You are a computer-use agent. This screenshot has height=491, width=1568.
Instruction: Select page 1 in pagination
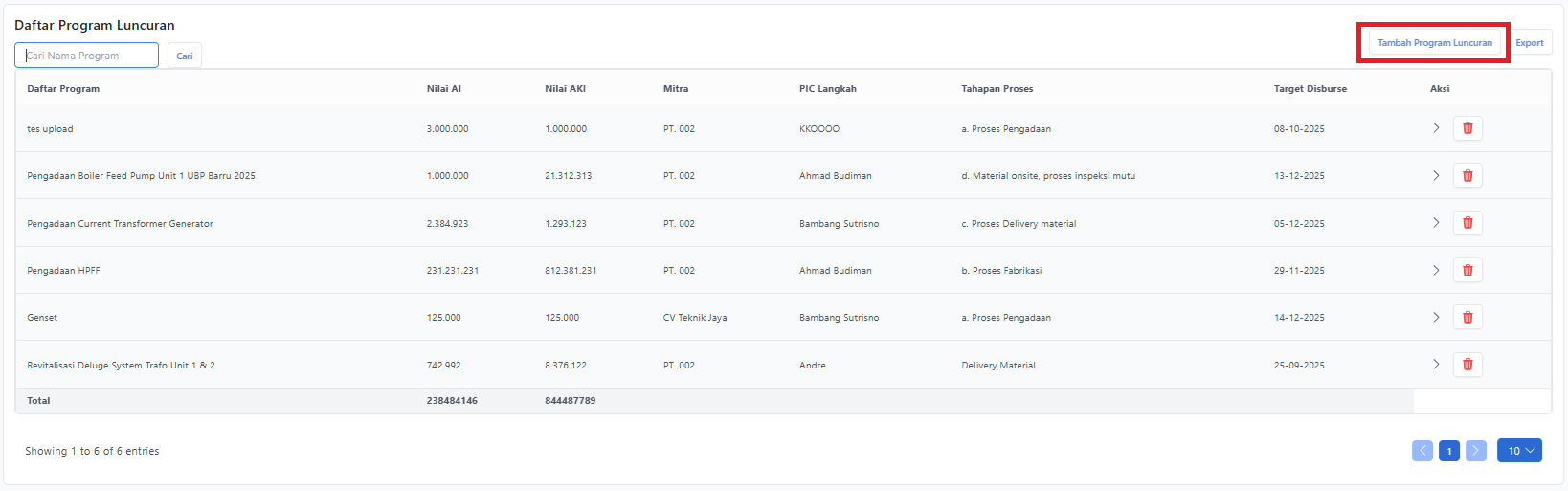click(x=1448, y=451)
